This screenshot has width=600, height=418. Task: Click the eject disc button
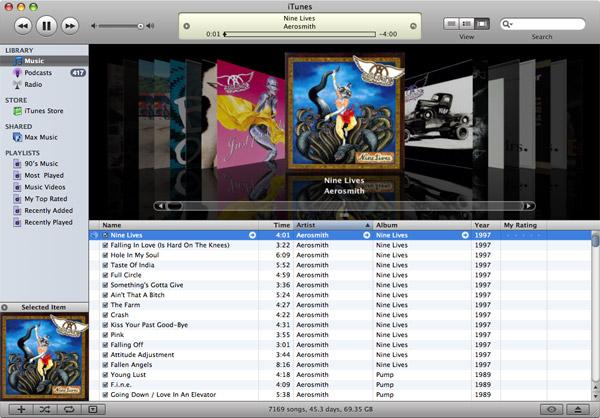coord(578,409)
